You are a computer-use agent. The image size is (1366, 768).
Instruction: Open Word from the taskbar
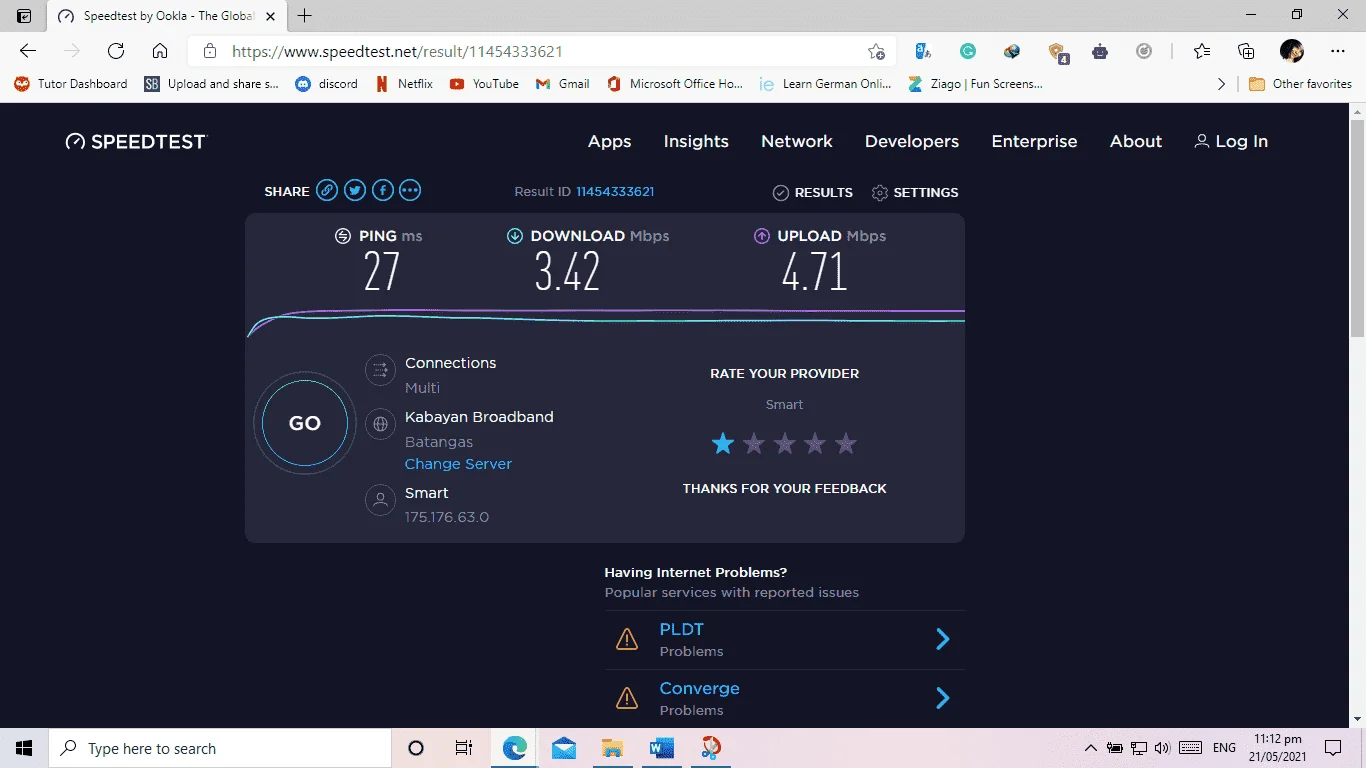tap(661, 748)
